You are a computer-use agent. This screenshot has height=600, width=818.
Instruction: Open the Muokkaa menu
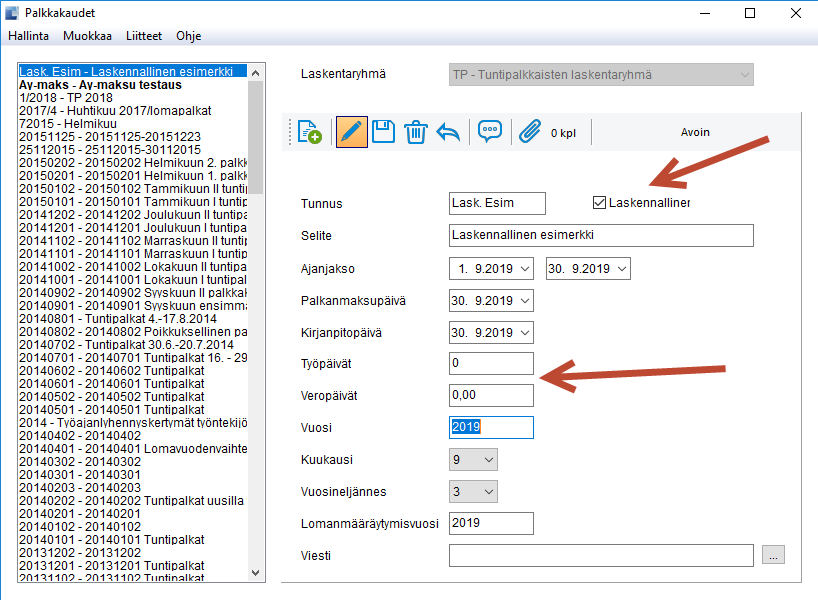pos(87,36)
